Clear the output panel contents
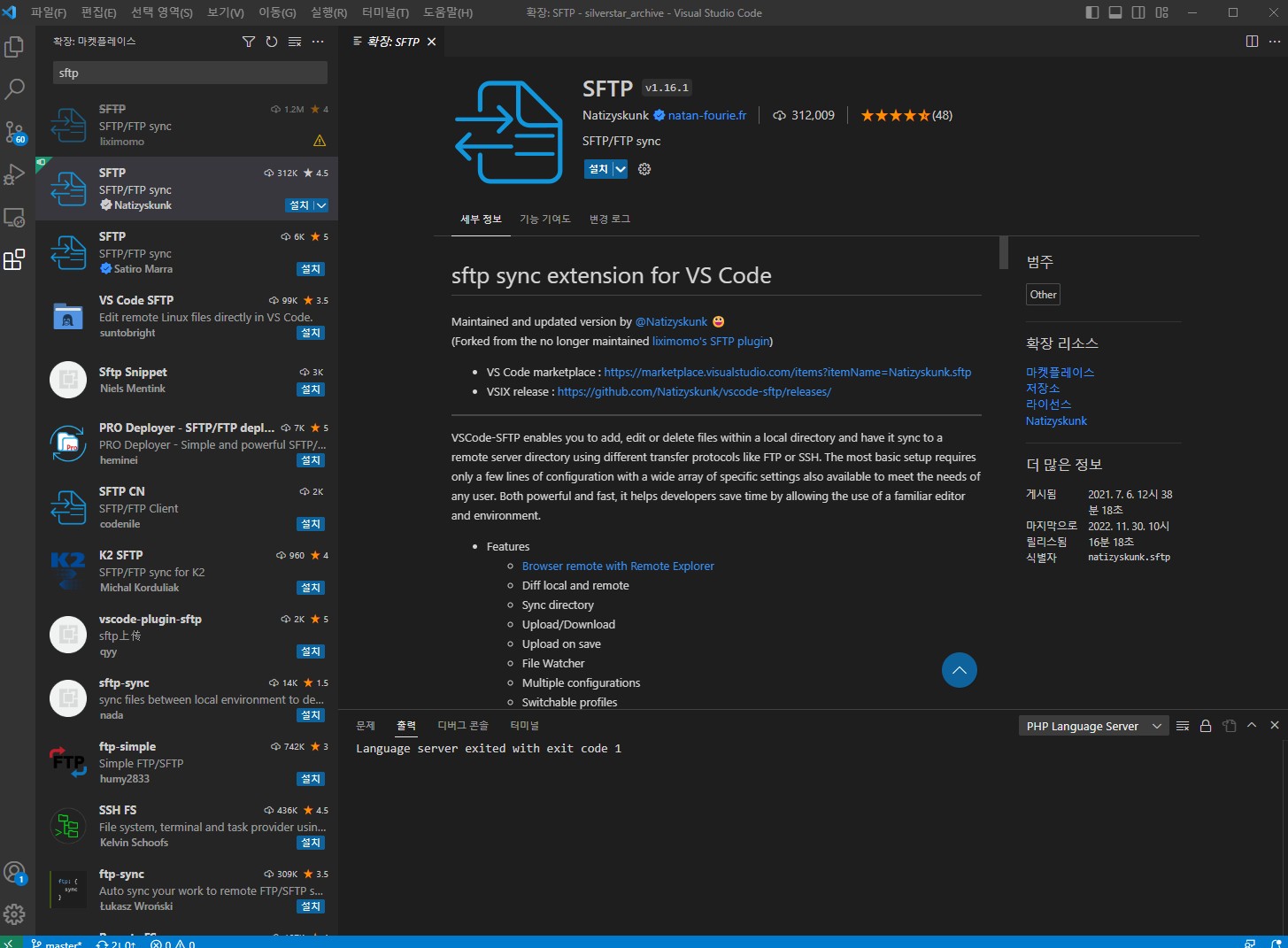Screen dimensions: 1288x948 click(x=1183, y=726)
